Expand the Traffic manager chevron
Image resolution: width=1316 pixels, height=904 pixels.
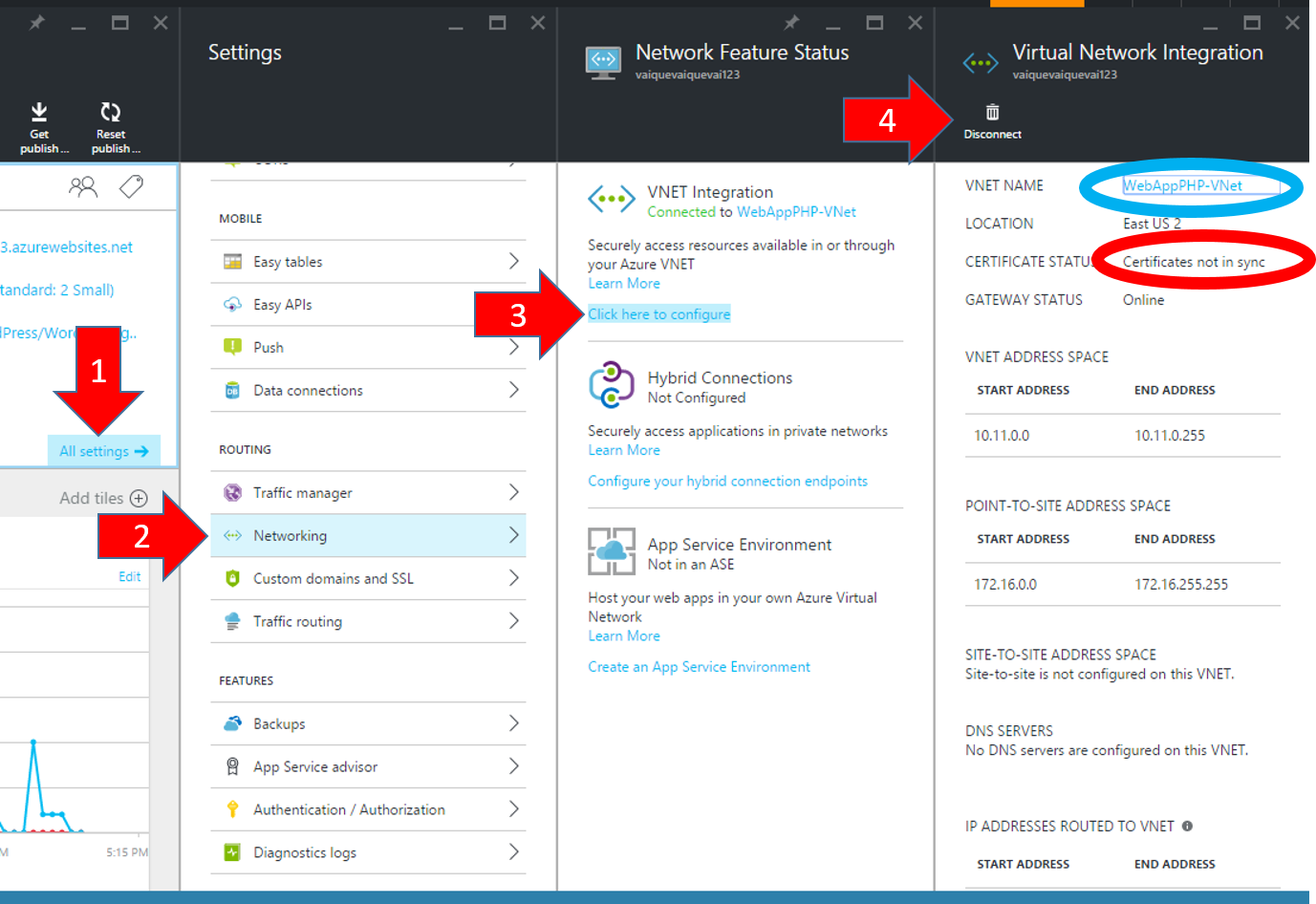514,492
